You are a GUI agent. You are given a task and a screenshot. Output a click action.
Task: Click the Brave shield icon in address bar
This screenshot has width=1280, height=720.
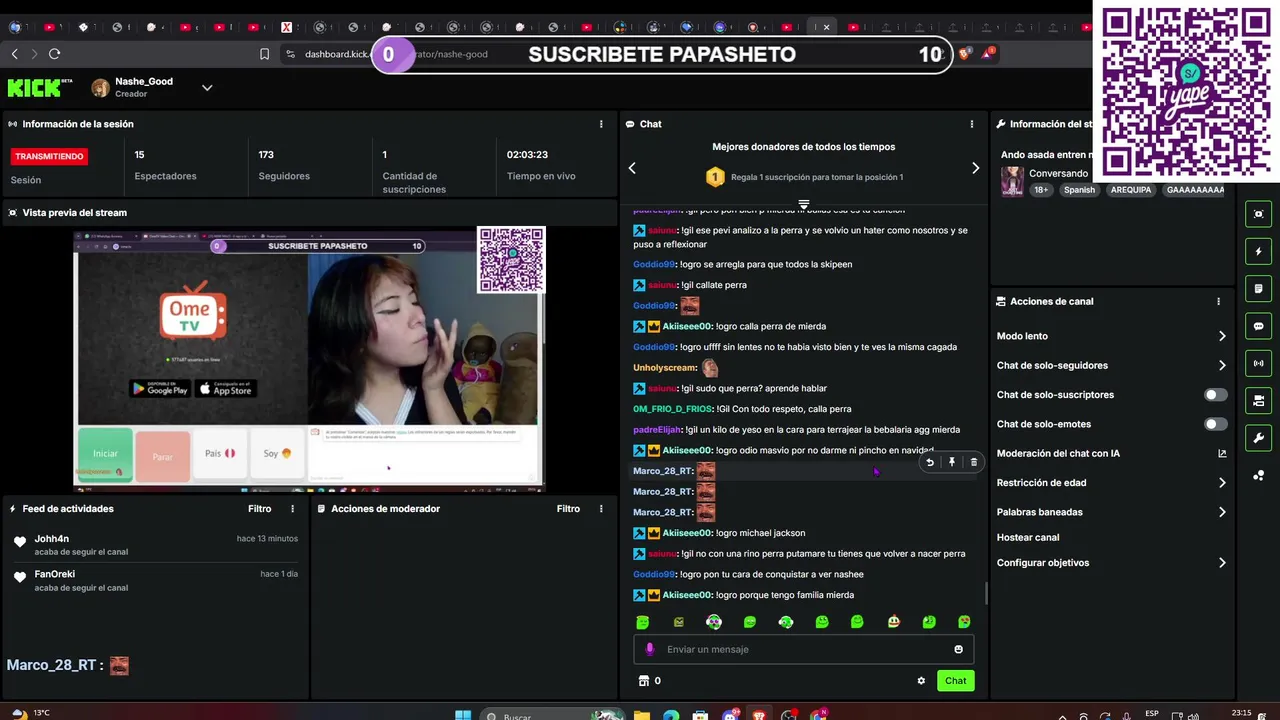[964, 54]
